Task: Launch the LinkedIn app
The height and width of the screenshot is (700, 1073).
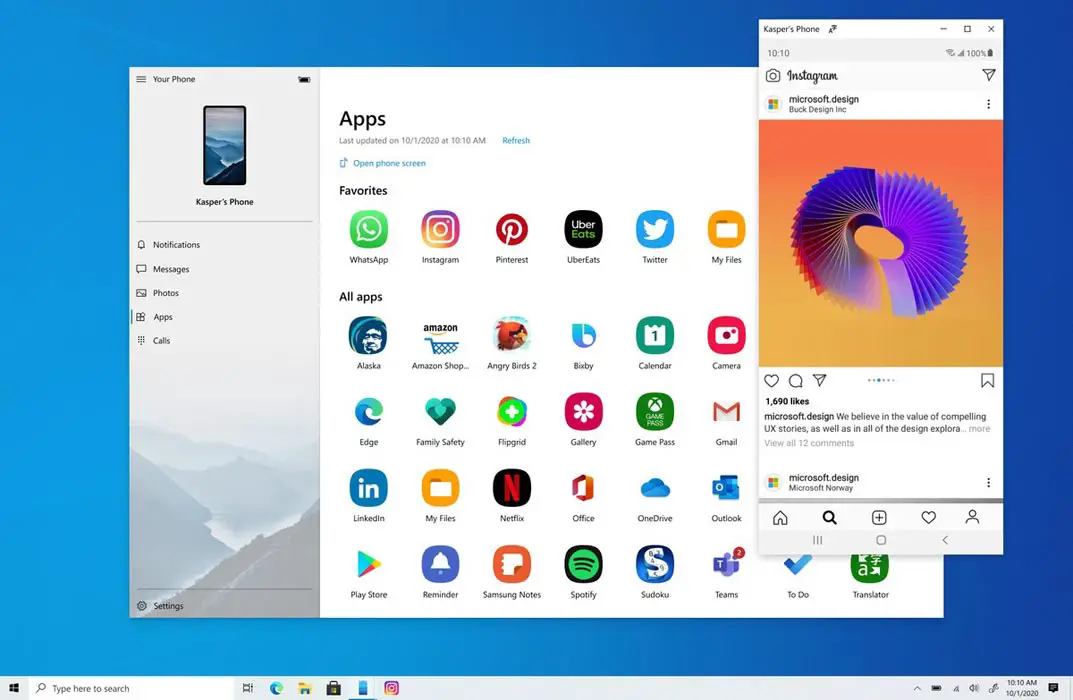Action: [x=368, y=488]
